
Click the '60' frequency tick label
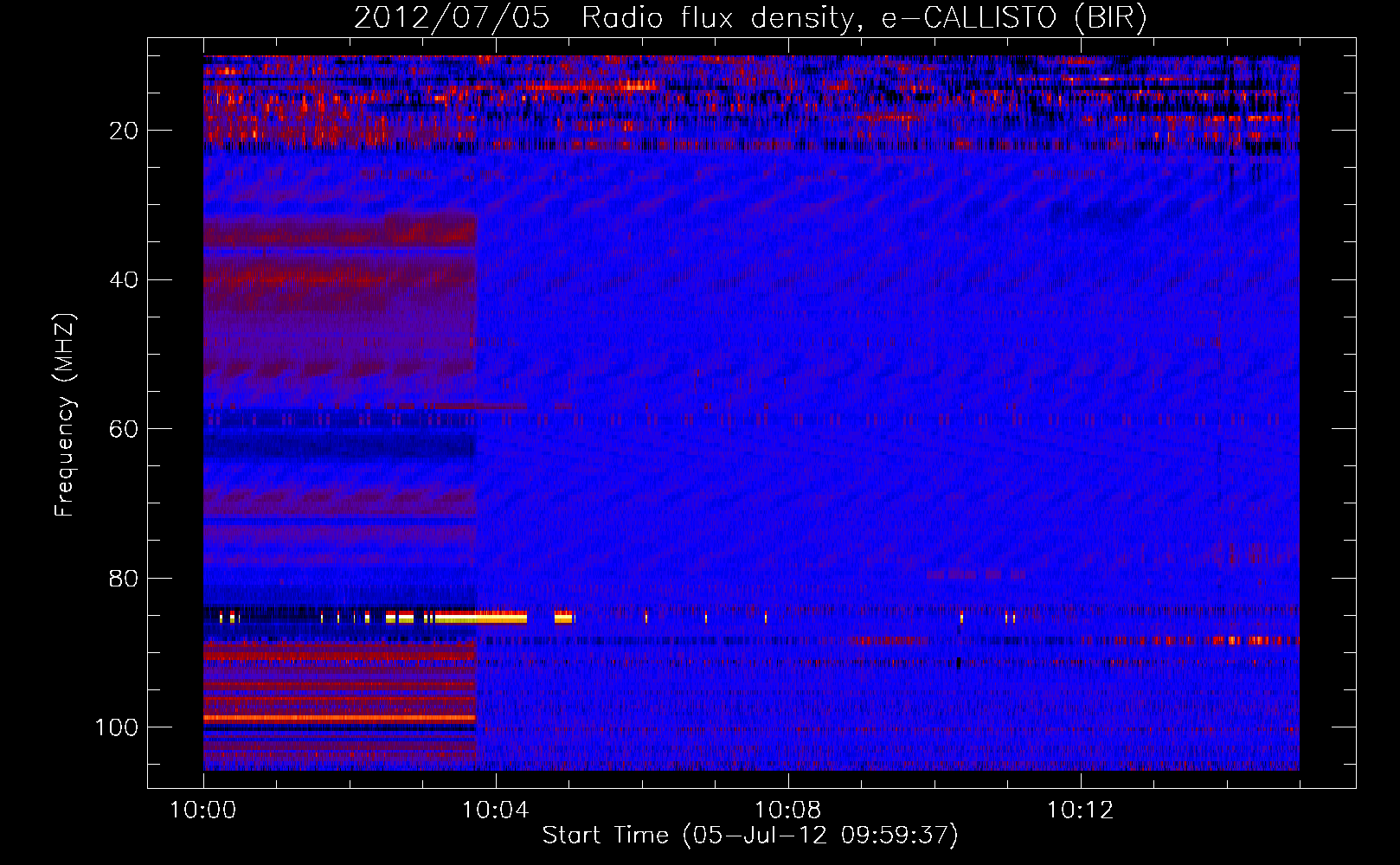click(x=125, y=429)
